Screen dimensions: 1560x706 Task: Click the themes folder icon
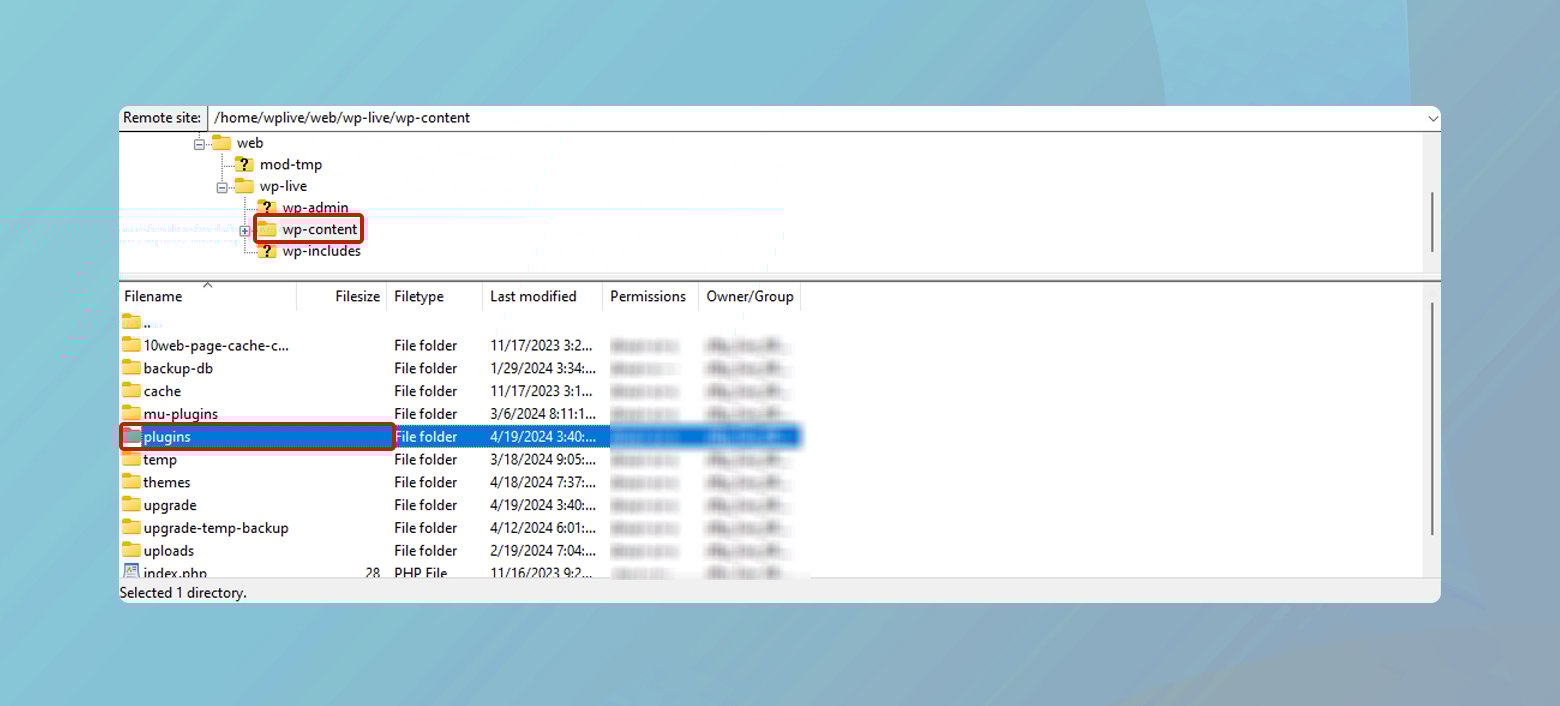(132, 482)
